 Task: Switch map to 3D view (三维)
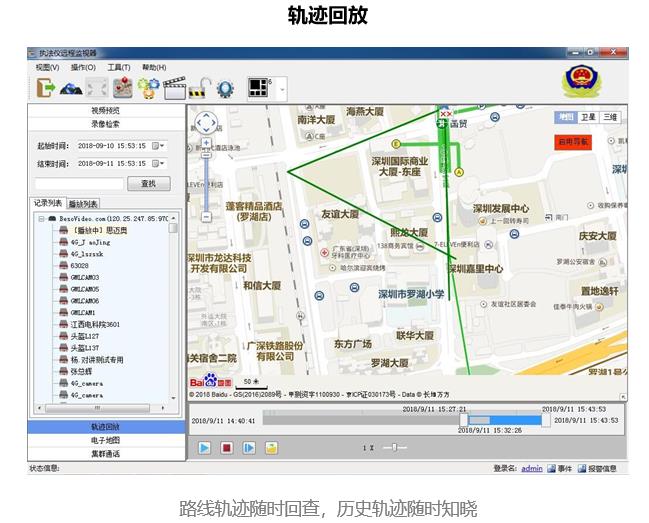click(x=610, y=117)
